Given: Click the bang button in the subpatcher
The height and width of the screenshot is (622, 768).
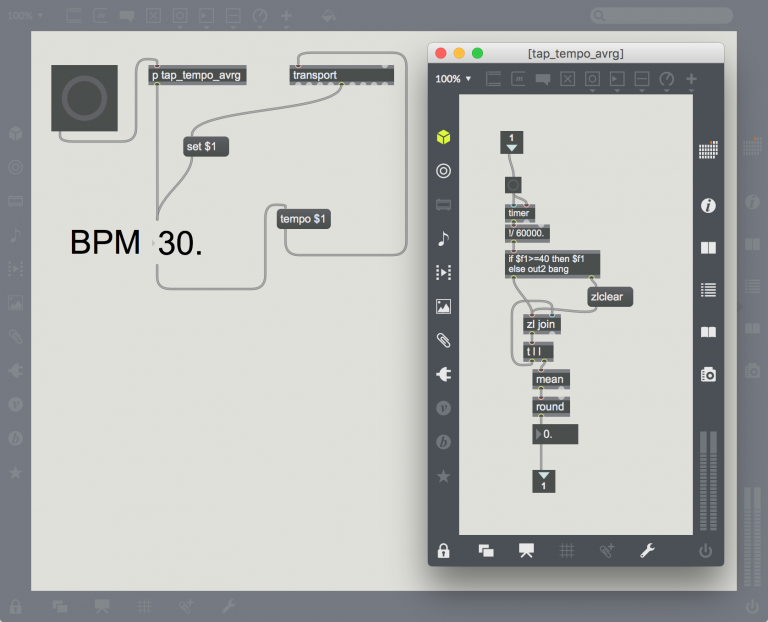Looking at the screenshot, I should point(513,185).
